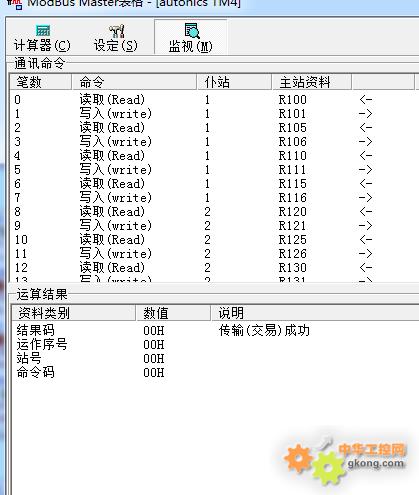Click the 数值 column header
419x495 pixels.
pos(173,313)
